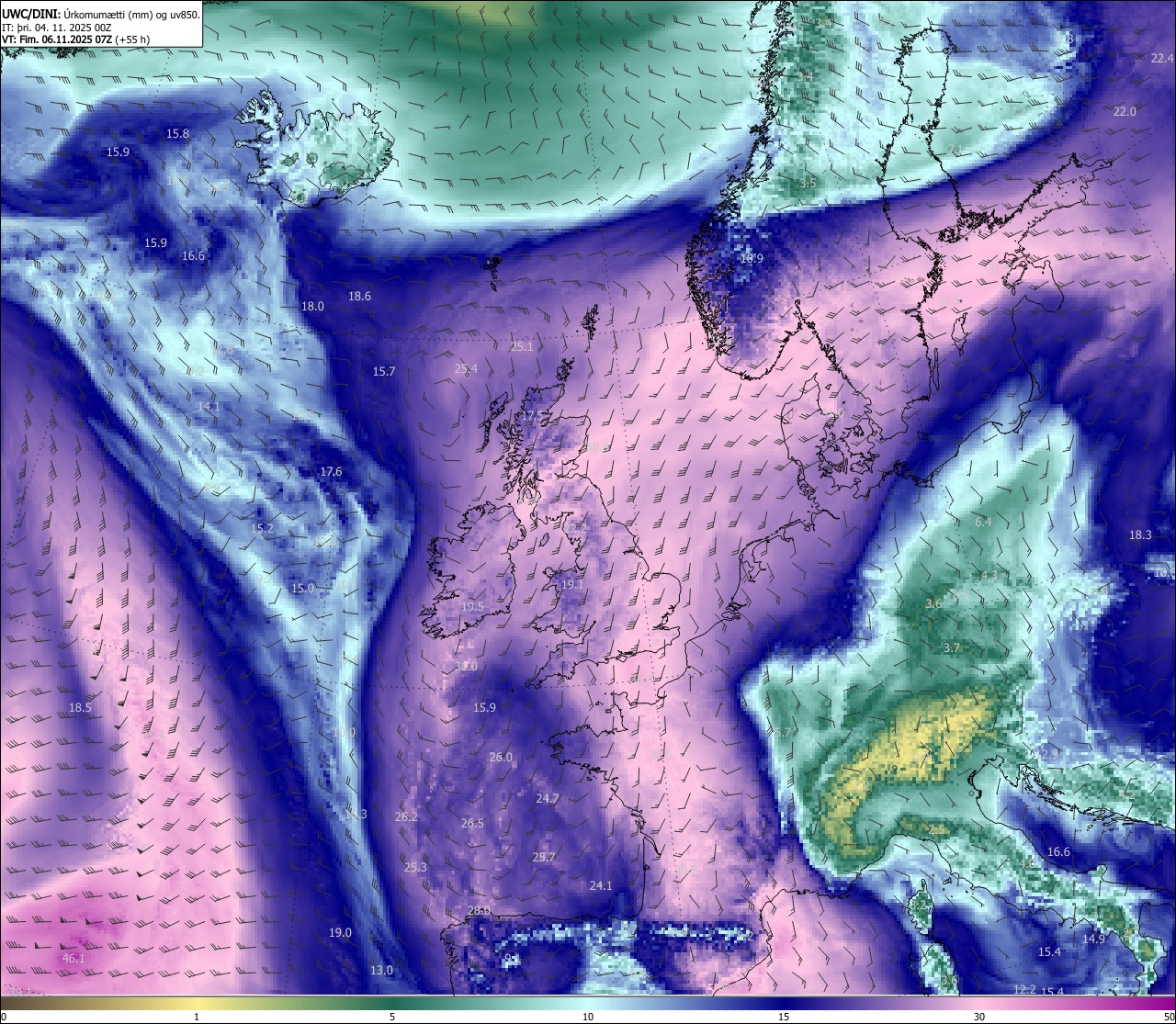Click the colour scale label 50
The width and height of the screenshot is (1176, 1024).
point(1169,1017)
